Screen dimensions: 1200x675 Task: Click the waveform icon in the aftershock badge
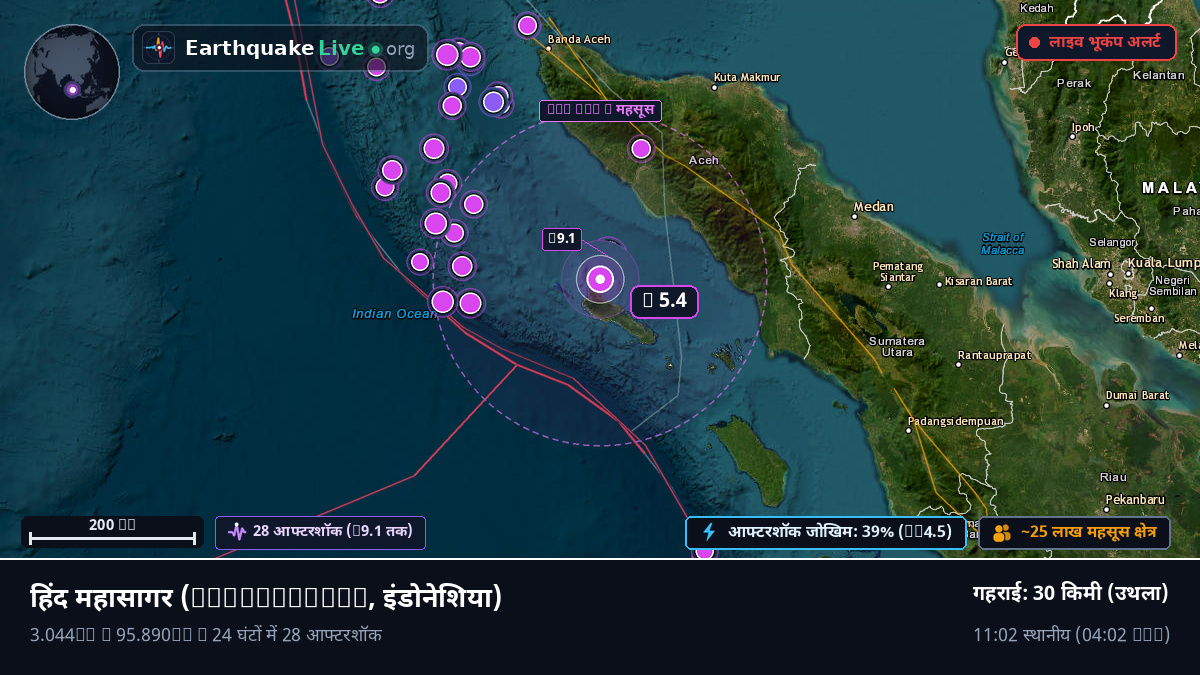click(x=236, y=532)
